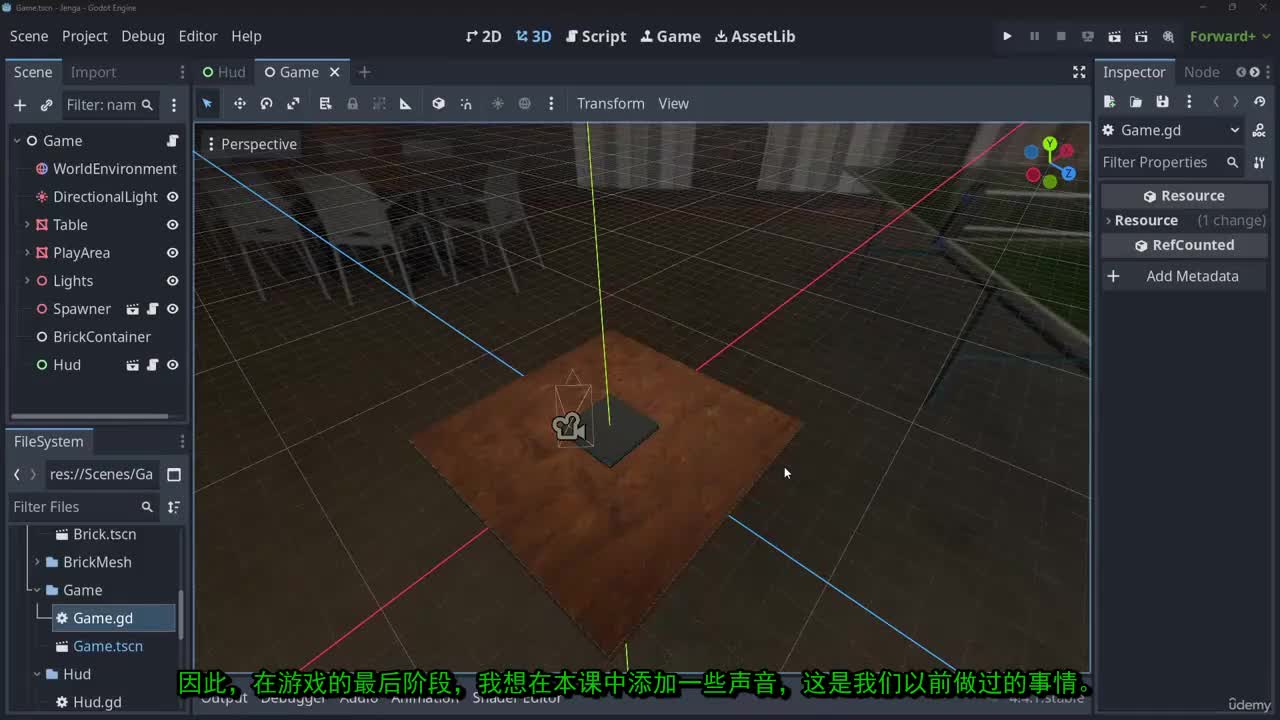Image resolution: width=1280 pixels, height=720 pixels.
Task: Add a new child node
Action: [x=20, y=104]
